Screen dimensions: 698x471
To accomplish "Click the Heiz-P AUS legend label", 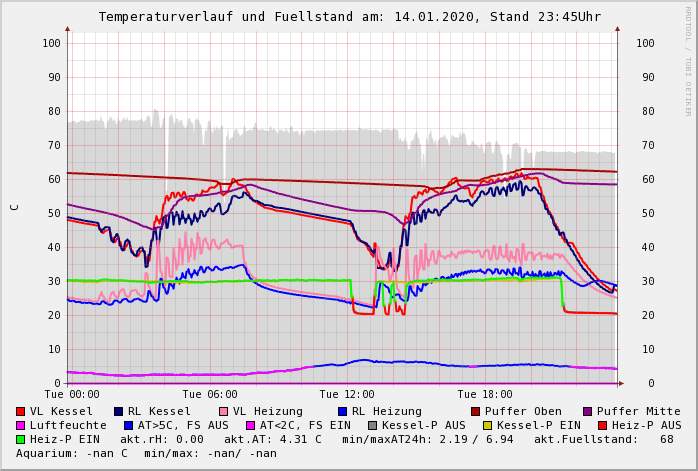I will [x=646, y=425].
